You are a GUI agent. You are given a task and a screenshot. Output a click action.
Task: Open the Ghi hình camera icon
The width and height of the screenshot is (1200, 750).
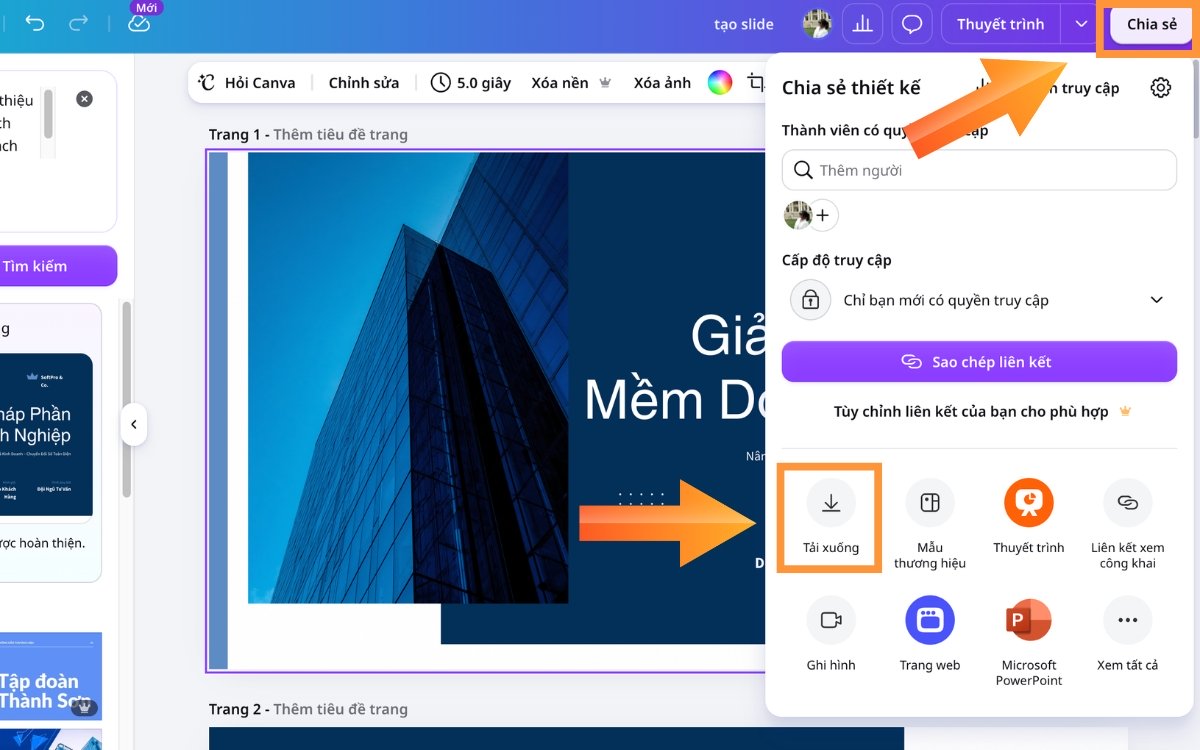tap(831, 621)
